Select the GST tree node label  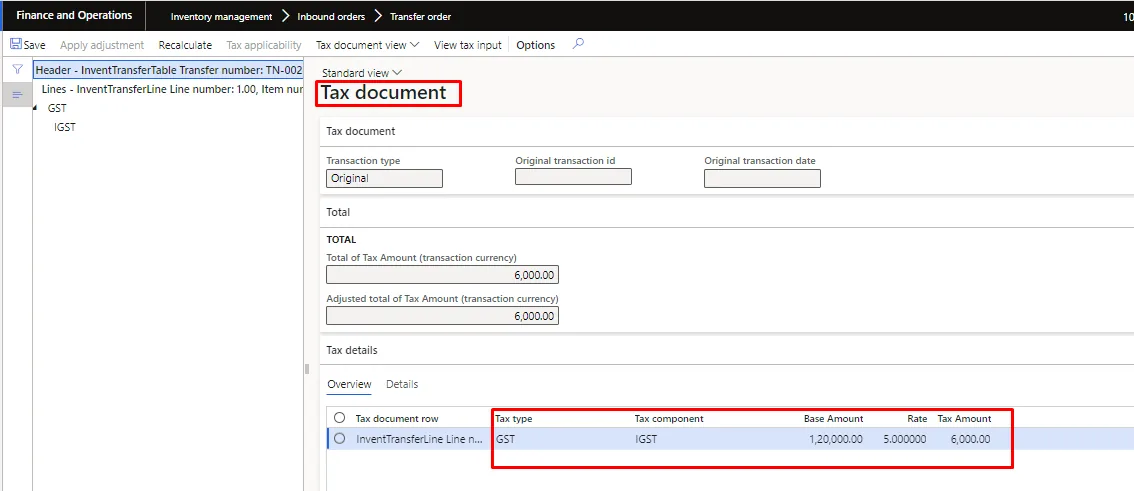pos(57,108)
